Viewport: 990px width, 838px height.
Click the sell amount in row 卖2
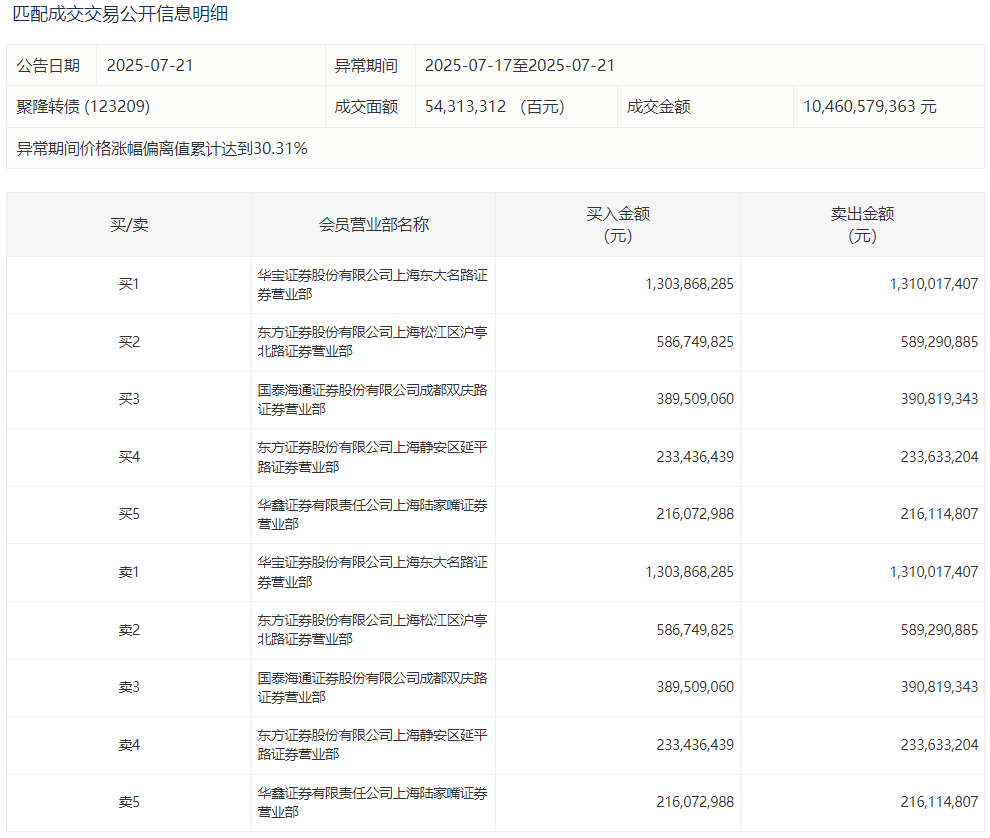tap(928, 630)
